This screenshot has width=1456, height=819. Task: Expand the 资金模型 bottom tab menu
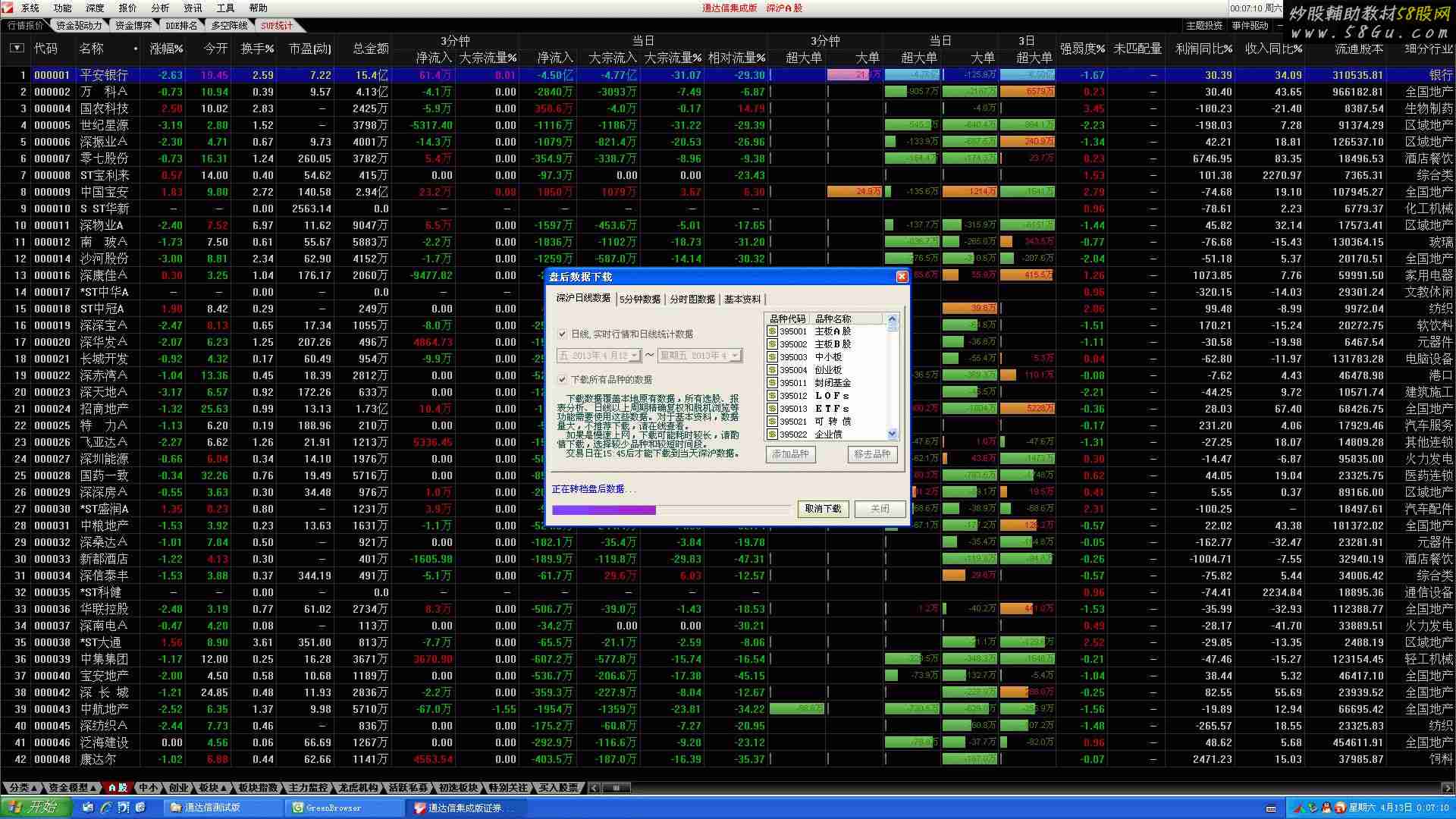(x=72, y=788)
